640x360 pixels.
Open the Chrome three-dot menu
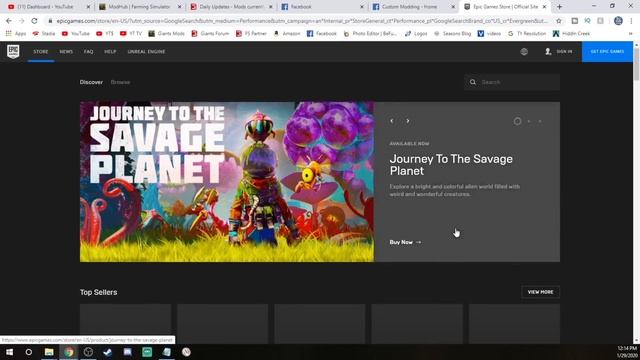(631, 21)
